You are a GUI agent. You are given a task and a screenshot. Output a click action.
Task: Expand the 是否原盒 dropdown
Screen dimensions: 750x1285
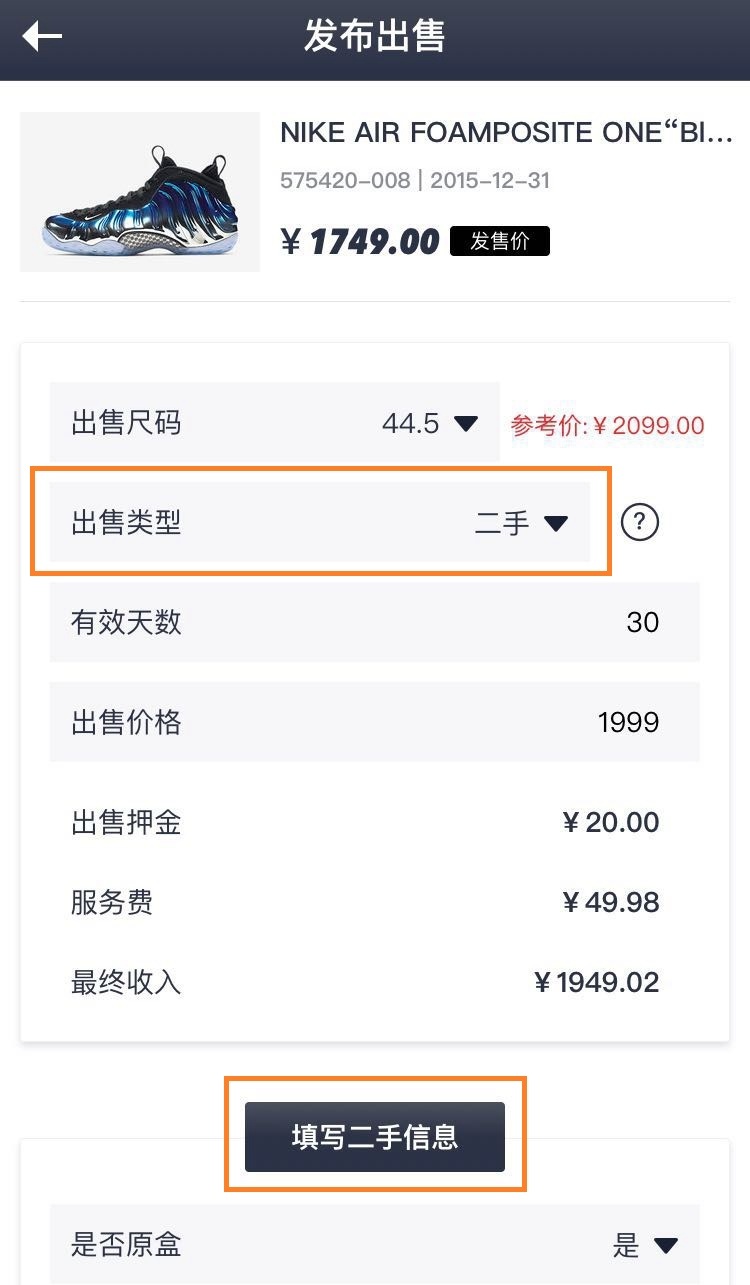665,1245
